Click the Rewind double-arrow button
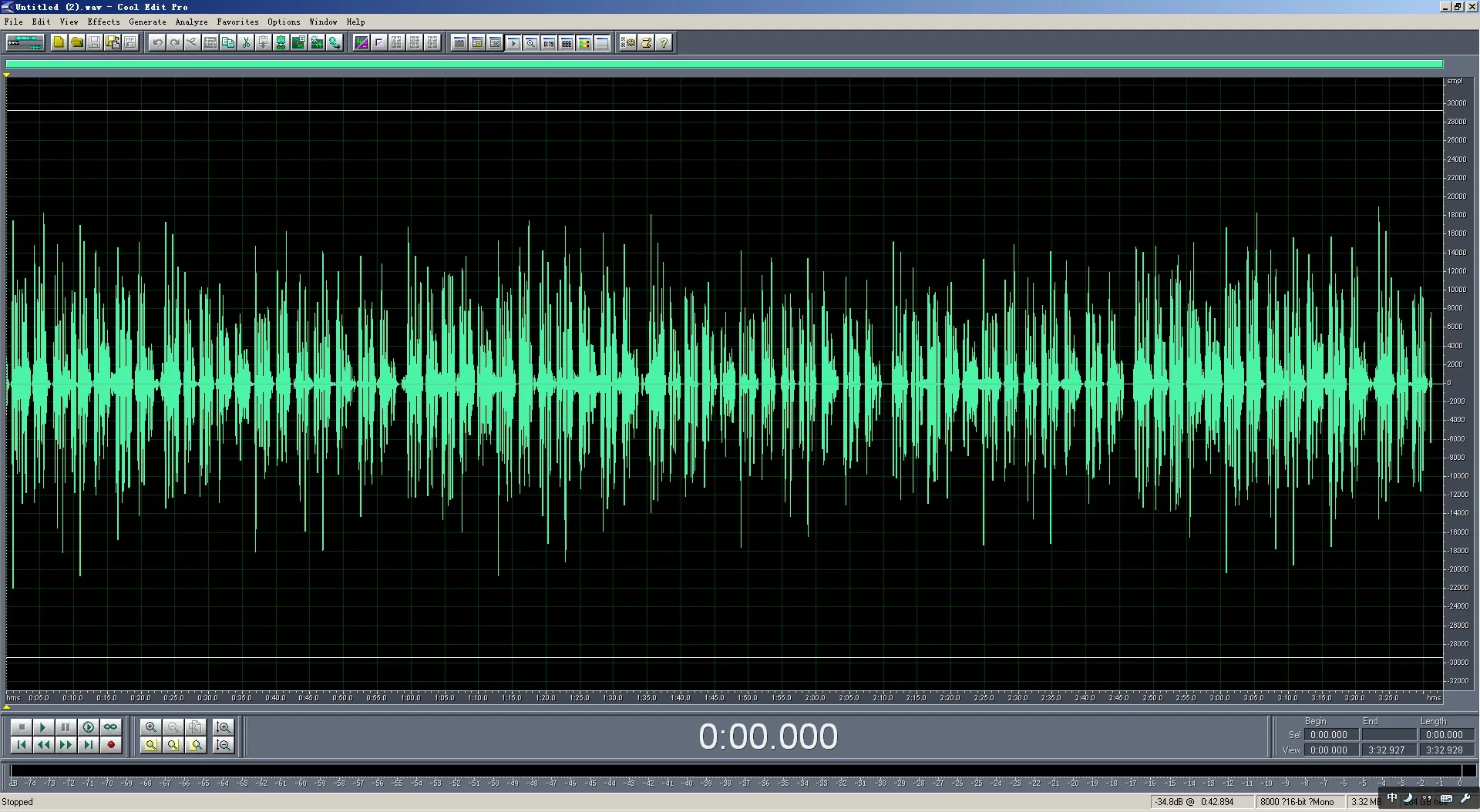Image resolution: width=1480 pixels, height=812 pixels. [43, 744]
